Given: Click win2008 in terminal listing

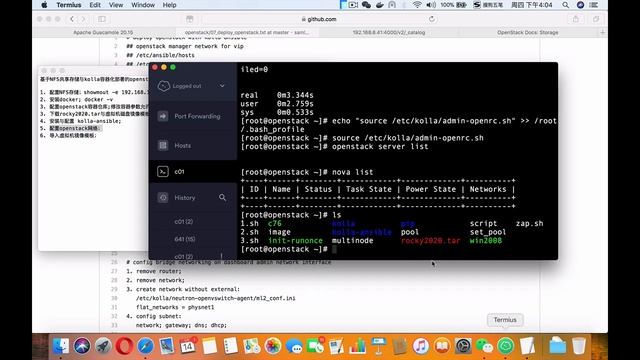Looking at the screenshot, I should [x=486, y=240].
